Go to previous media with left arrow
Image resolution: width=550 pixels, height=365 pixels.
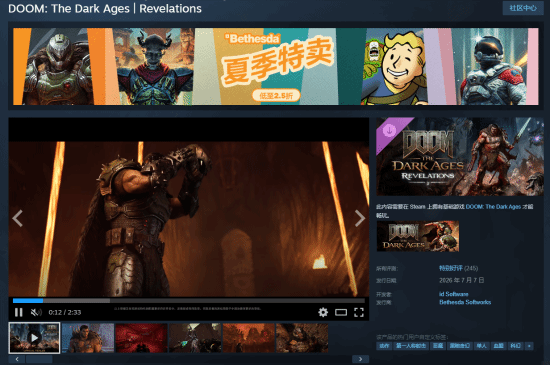[17, 218]
